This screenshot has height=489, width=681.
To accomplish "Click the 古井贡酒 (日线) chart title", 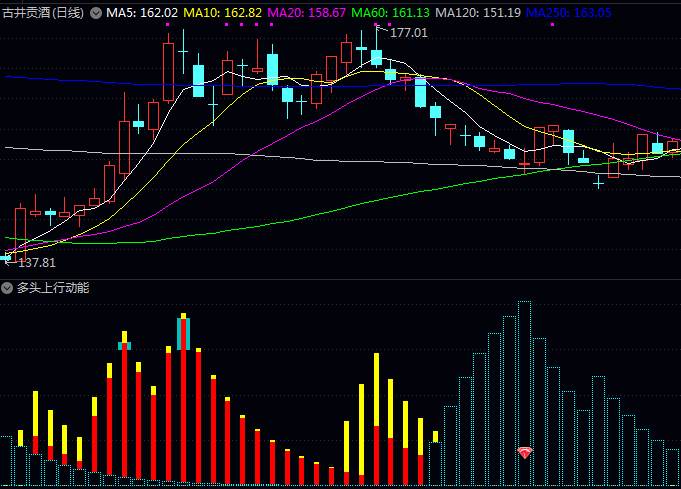I will (x=43, y=13).
